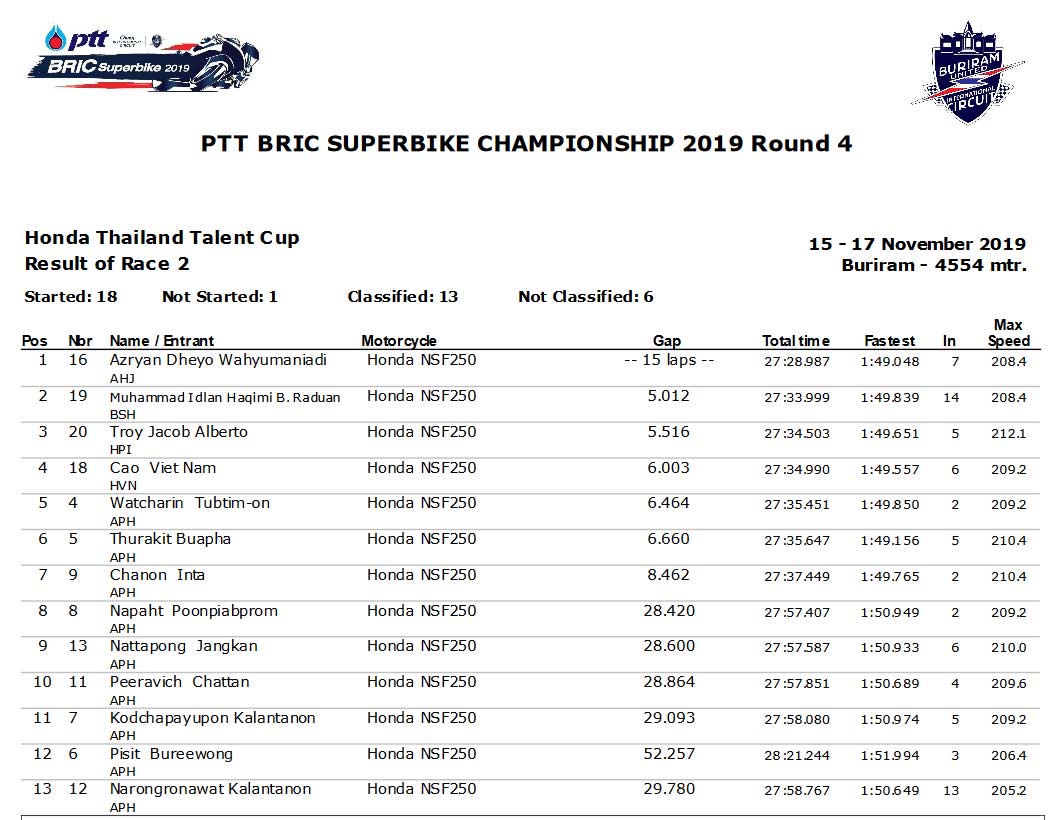The image size is (1058, 820).
Task: Select the Gap column header
Action: click(x=667, y=341)
